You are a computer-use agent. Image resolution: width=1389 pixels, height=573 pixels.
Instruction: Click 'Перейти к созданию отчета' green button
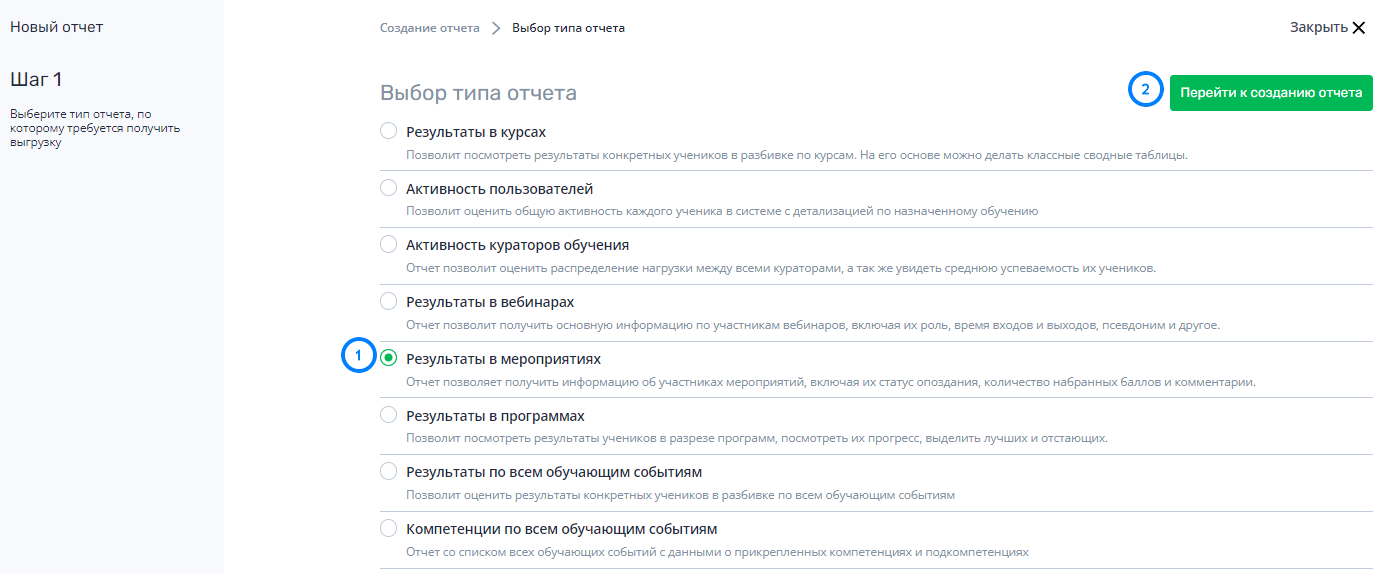(x=1271, y=92)
